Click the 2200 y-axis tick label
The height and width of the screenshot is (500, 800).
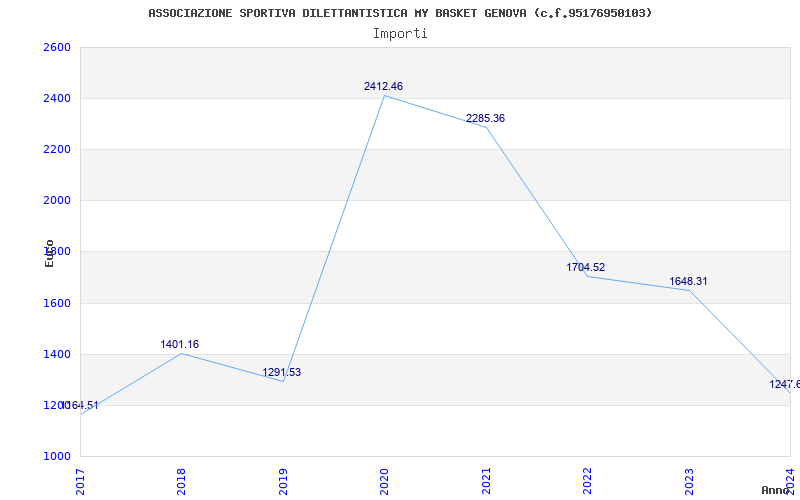pos(57,149)
